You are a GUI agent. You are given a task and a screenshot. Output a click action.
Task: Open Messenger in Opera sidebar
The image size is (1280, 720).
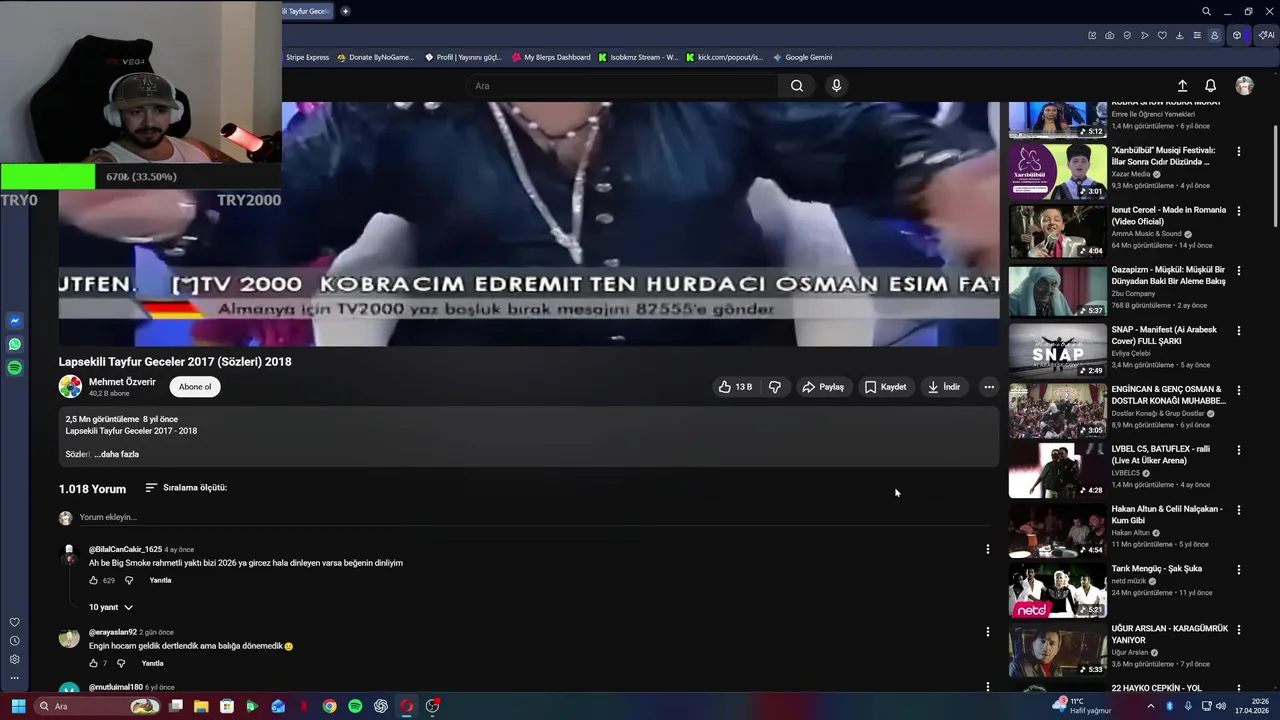(x=14, y=321)
